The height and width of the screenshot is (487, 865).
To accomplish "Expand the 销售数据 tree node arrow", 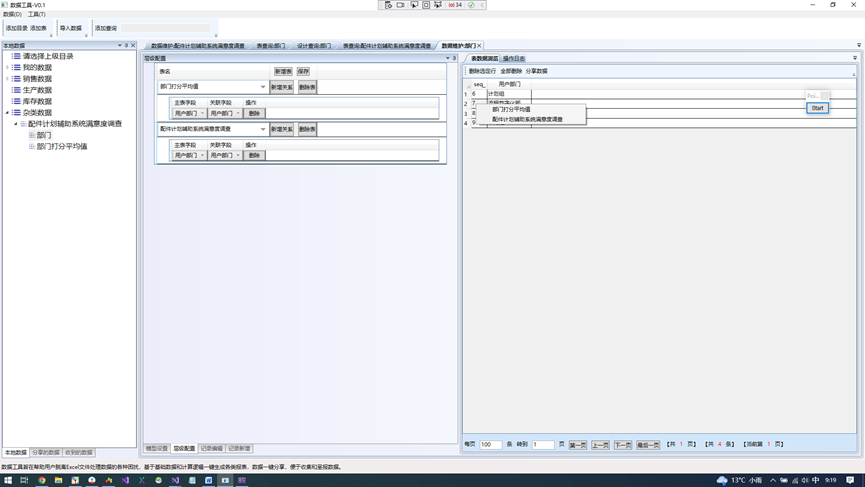I will point(7,79).
